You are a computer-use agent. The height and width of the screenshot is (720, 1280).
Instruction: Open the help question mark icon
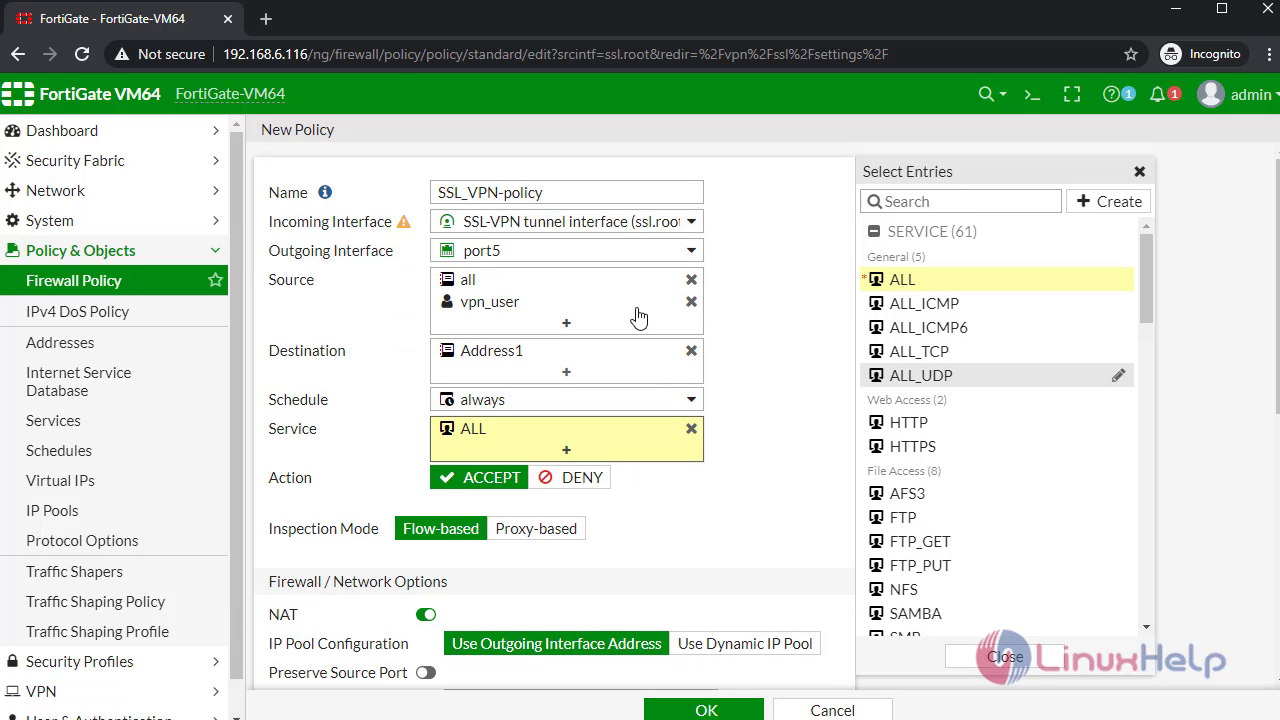[1111, 94]
